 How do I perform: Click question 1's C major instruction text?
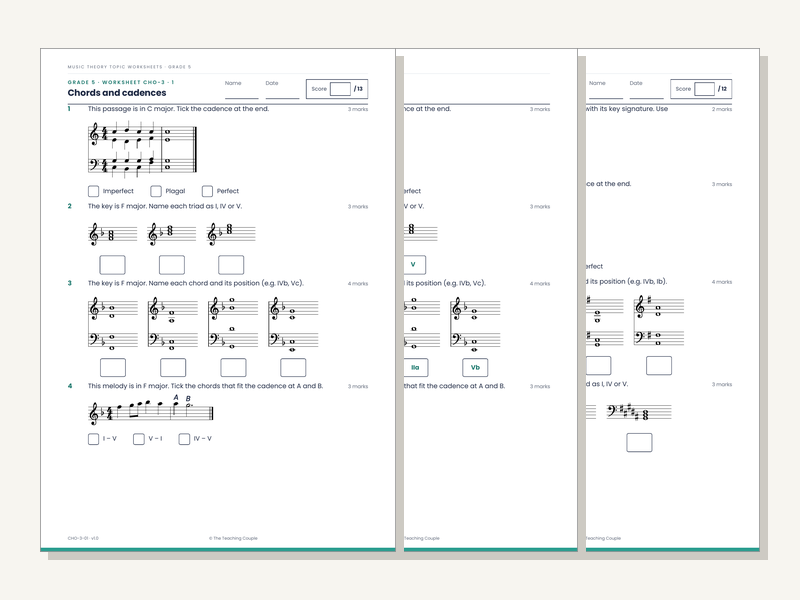[178, 109]
